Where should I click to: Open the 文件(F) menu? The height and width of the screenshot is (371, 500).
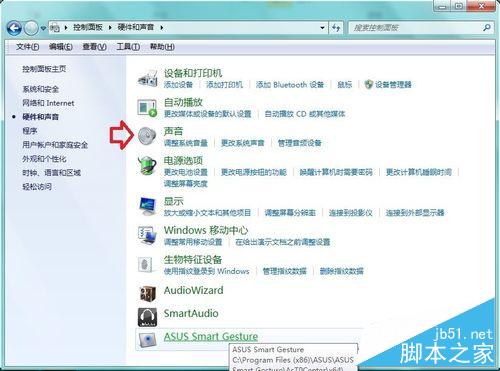tap(27, 47)
